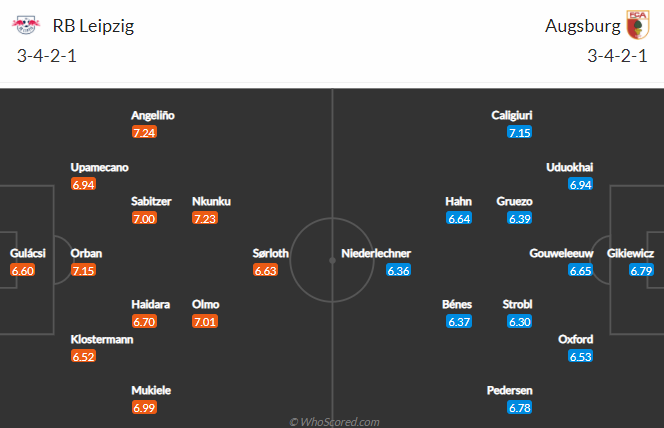Image resolution: width=664 pixels, height=428 pixels.
Task: Click the Augsburg club crest
Action: (638, 25)
